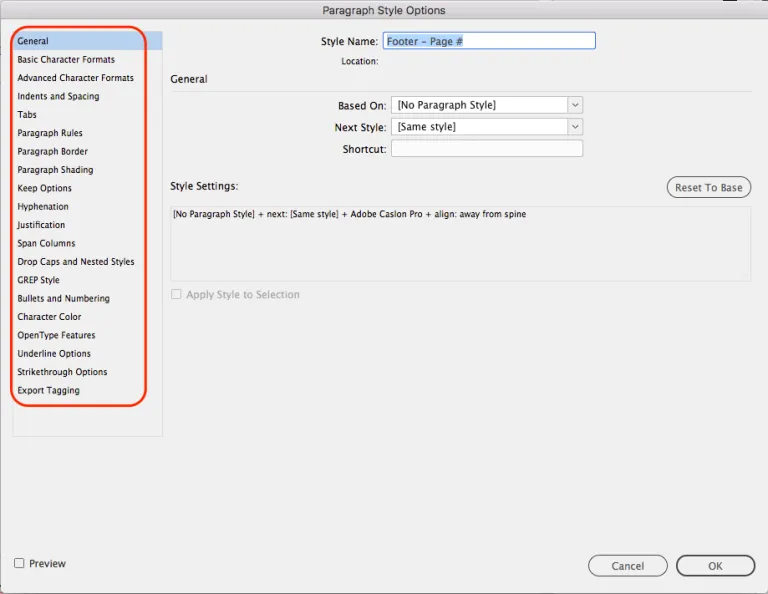Confirm with the OK button

716,566
